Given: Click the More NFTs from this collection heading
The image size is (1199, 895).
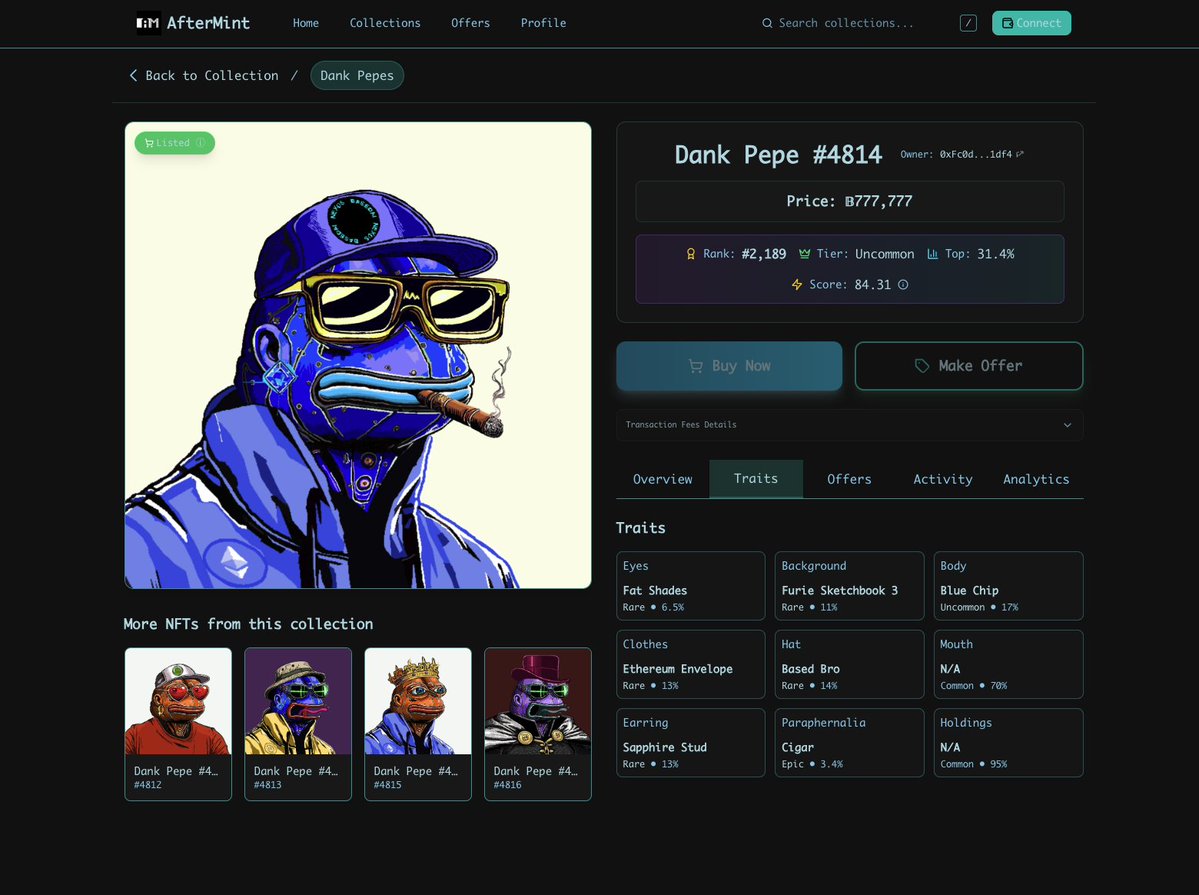Looking at the screenshot, I should tap(249, 623).
